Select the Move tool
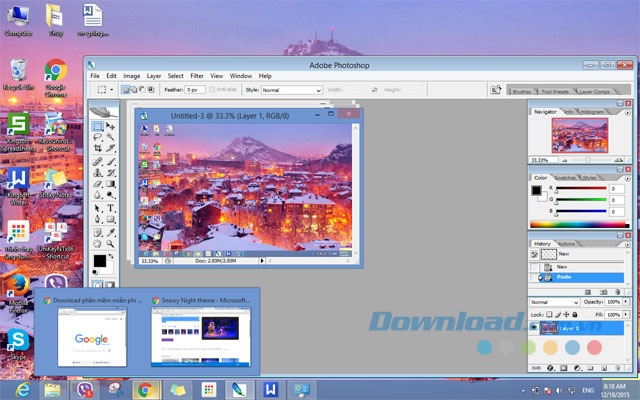The image size is (640, 400). point(110,125)
